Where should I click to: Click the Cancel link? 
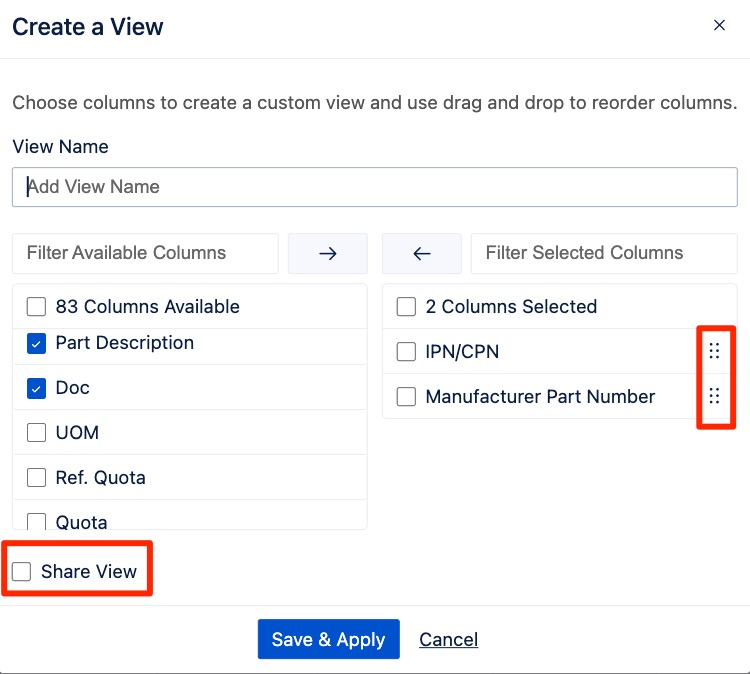point(448,640)
